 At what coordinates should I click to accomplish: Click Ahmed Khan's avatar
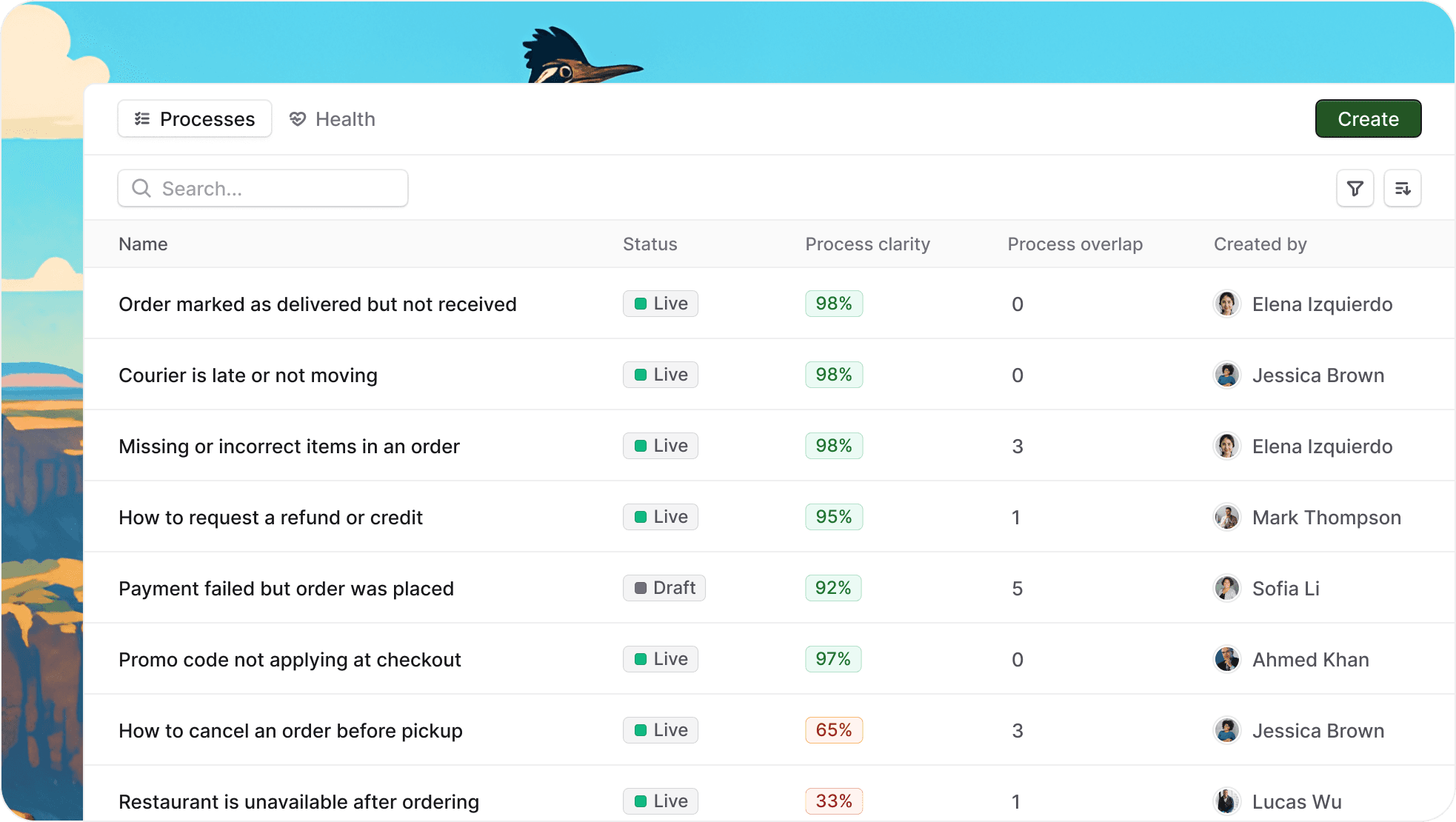(1226, 659)
